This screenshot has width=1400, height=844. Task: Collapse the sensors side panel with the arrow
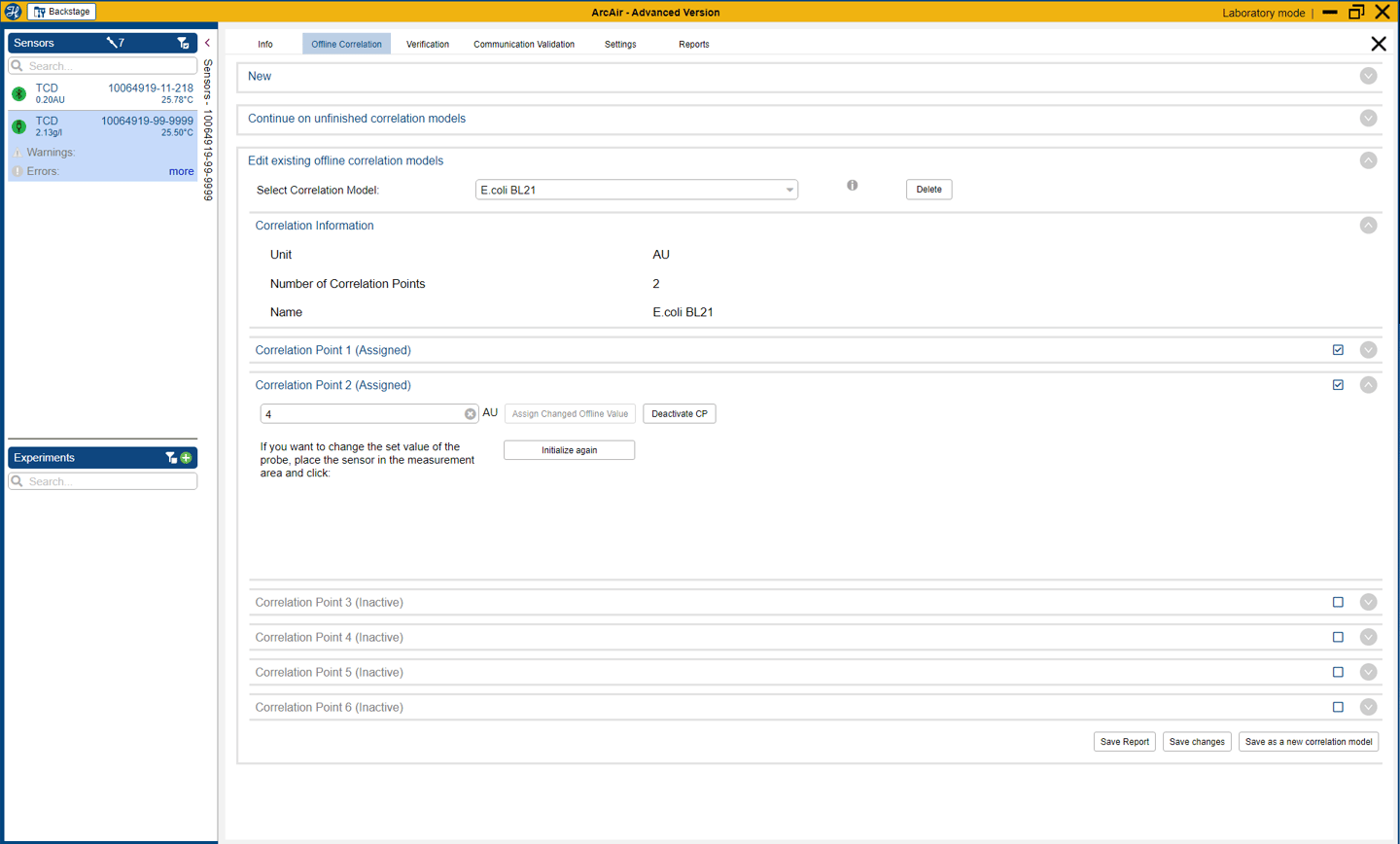[x=207, y=43]
